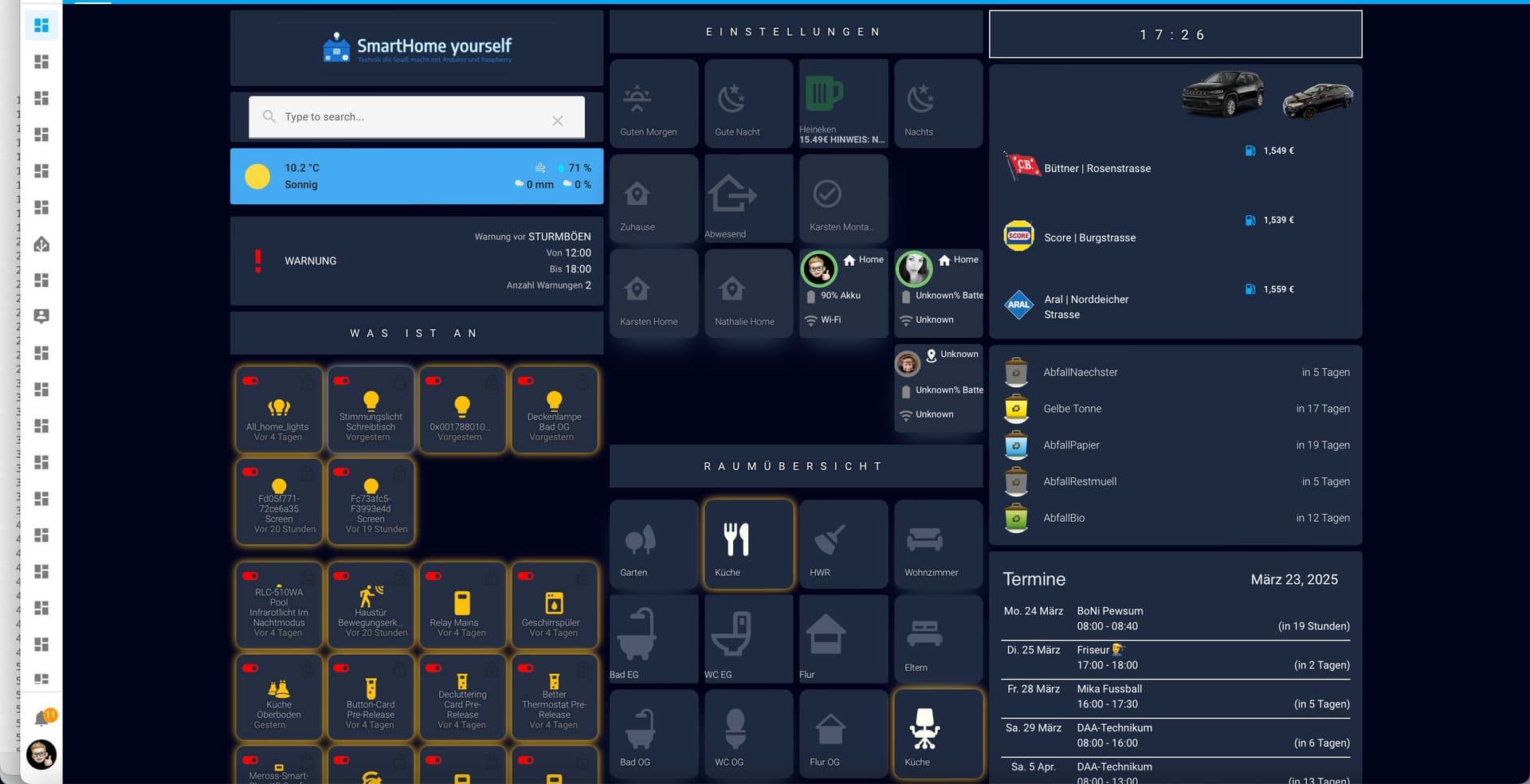Open notifications bell in sidebar
The width and height of the screenshot is (1530, 784).
42,719
